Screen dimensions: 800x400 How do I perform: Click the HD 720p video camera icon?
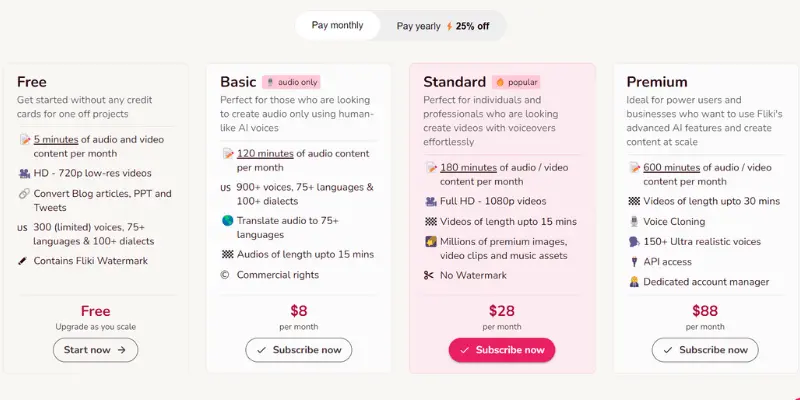(24, 173)
